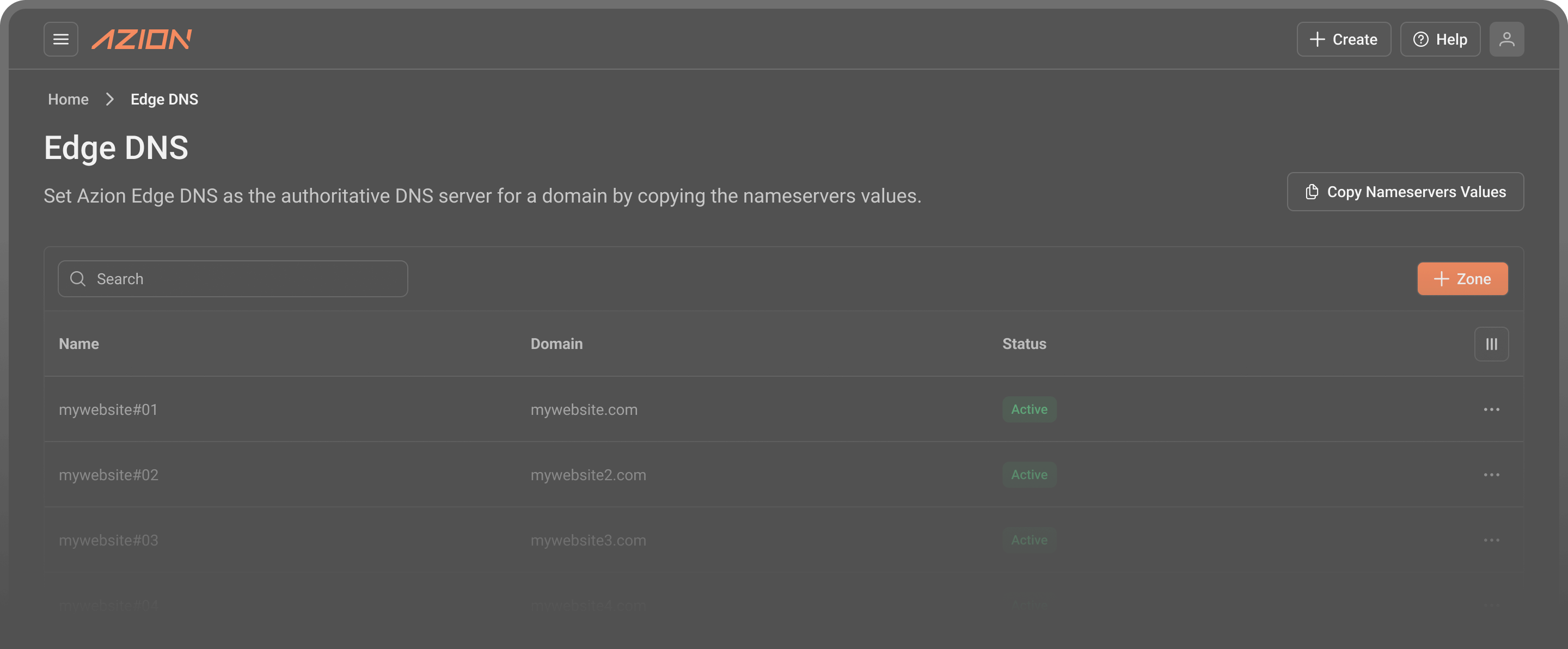
Task: Click the mywebsite3.com domain cell
Action: pyautogui.click(x=588, y=540)
